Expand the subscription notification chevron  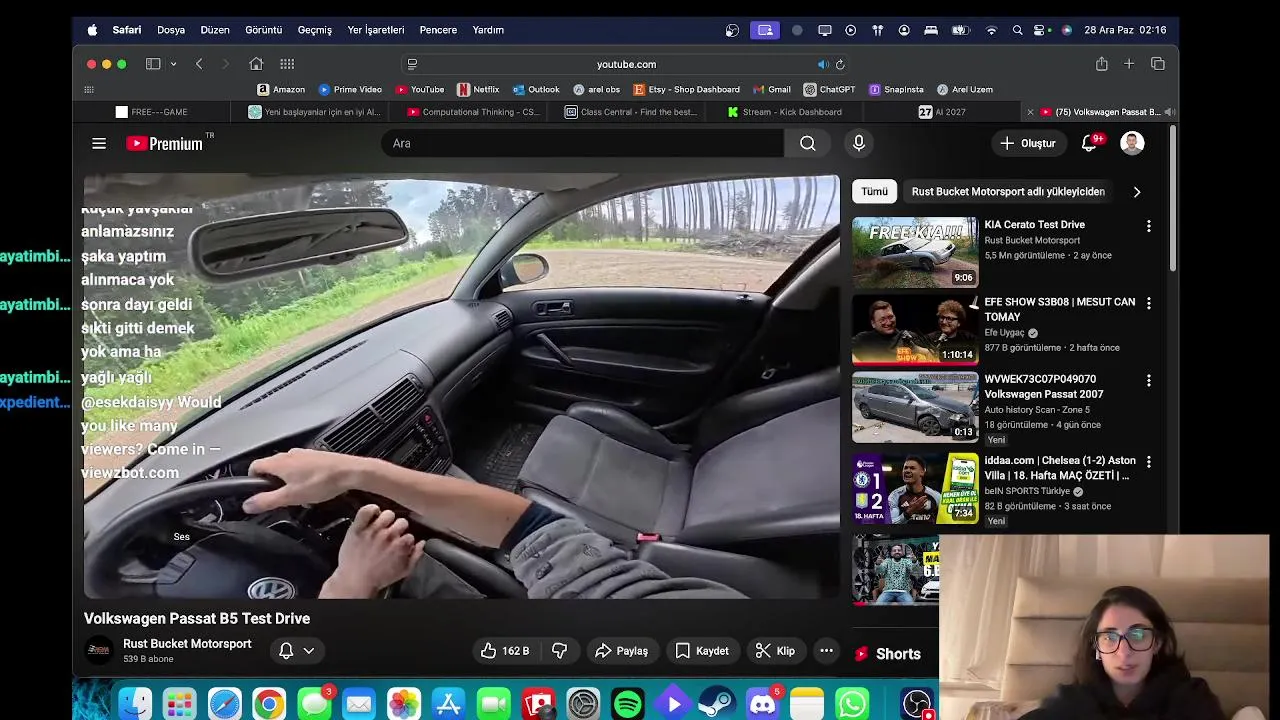pos(308,651)
